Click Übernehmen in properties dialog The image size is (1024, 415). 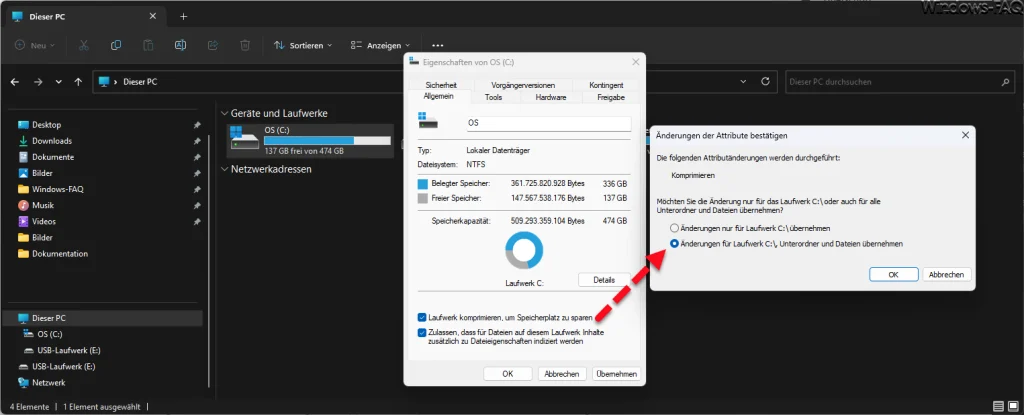point(616,374)
